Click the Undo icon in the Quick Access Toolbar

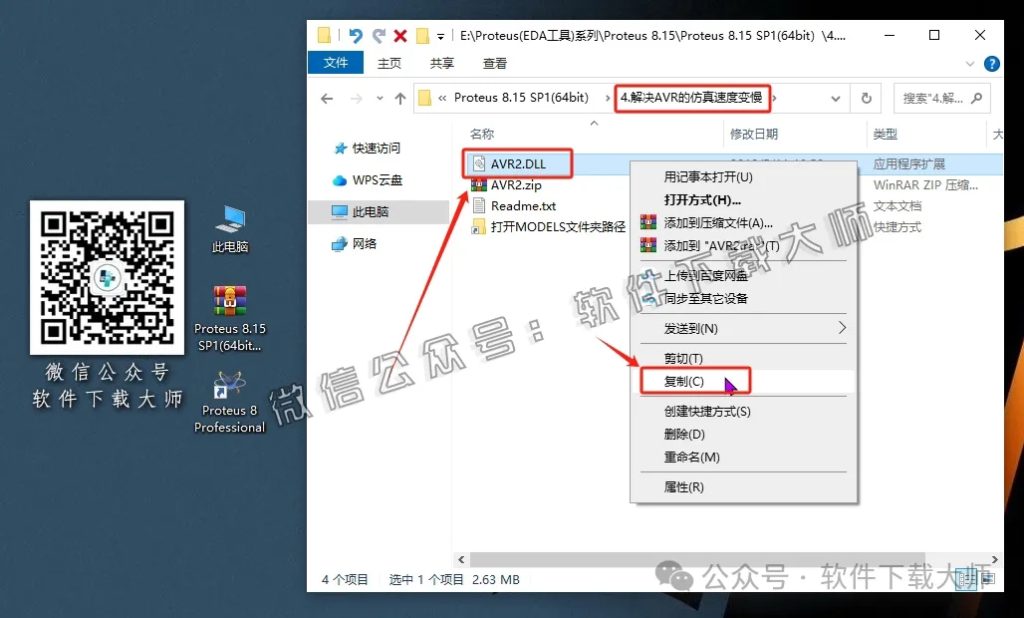(x=357, y=34)
